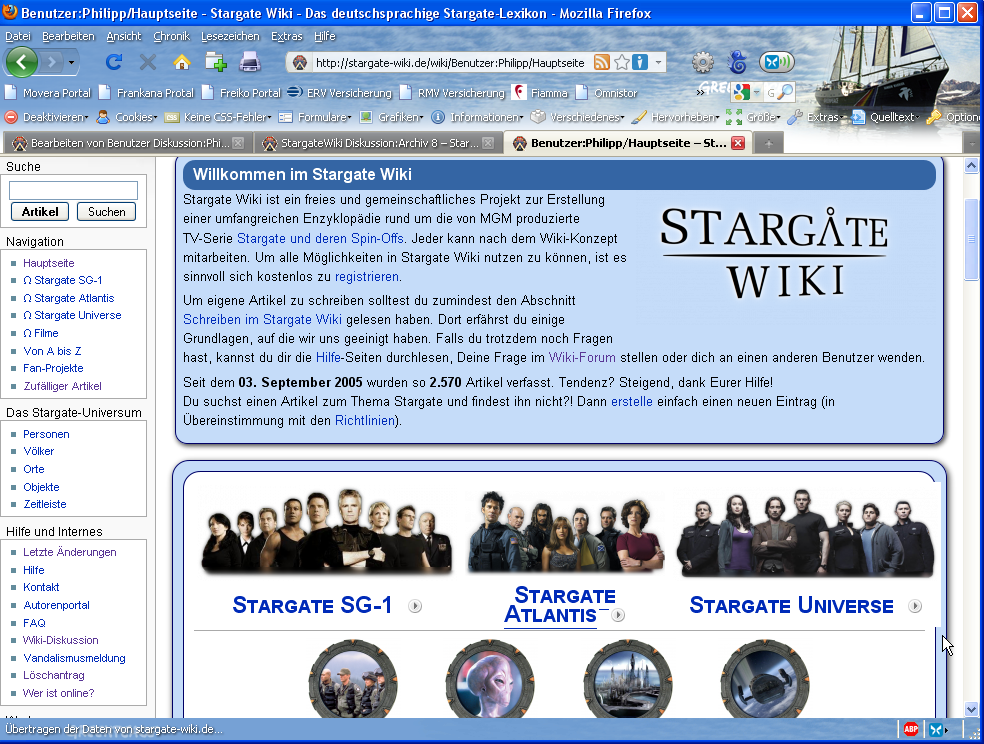Viewport: 984px width, 744px height.
Task: Click the RSS feed icon in the address bar
Action: point(601,62)
